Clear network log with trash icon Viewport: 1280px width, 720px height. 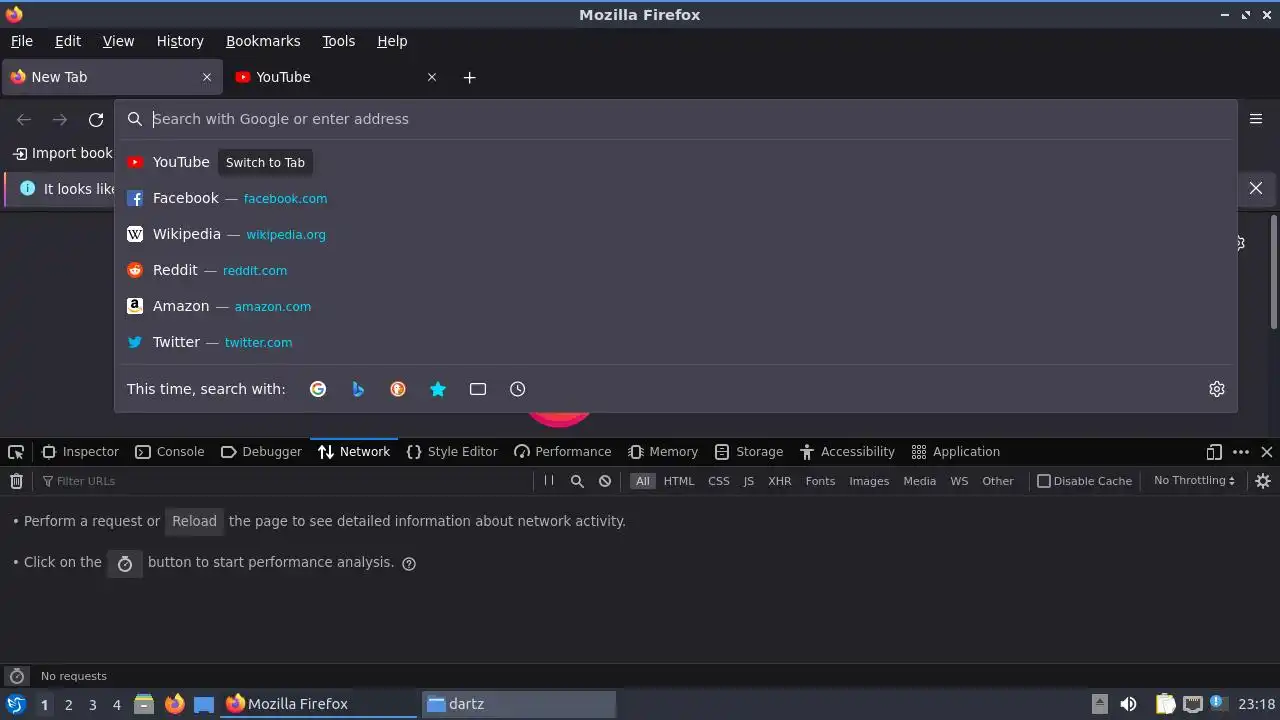click(x=16, y=481)
